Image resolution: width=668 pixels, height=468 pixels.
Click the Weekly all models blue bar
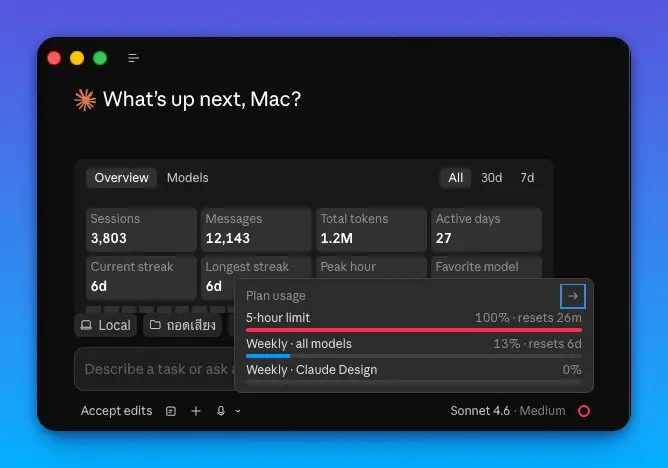point(268,356)
